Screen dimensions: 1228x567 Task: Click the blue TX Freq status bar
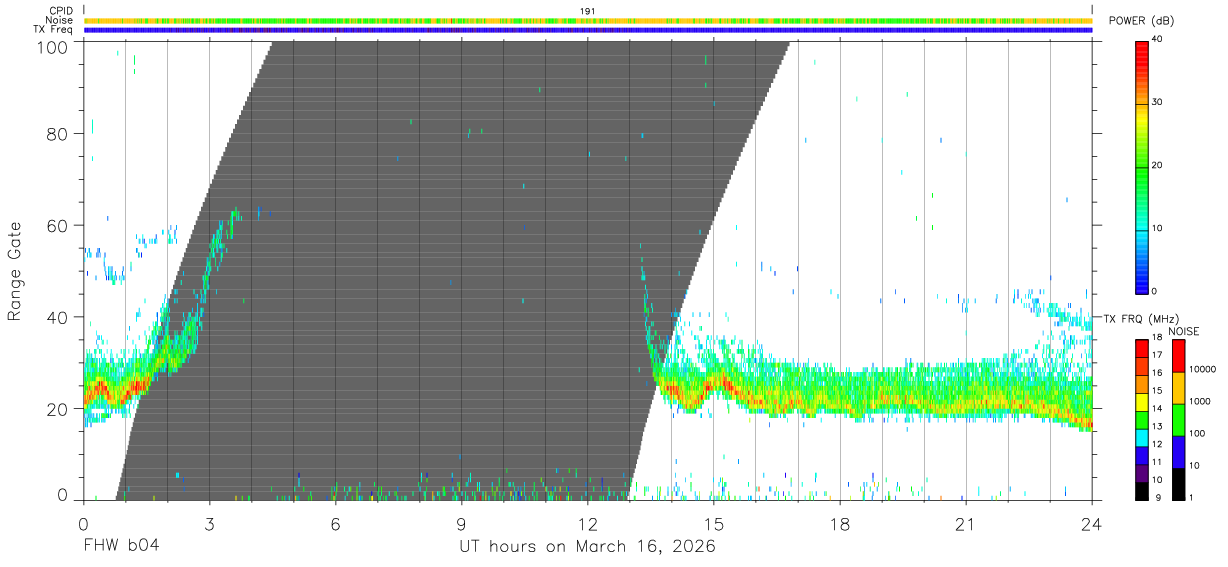click(588, 30)
